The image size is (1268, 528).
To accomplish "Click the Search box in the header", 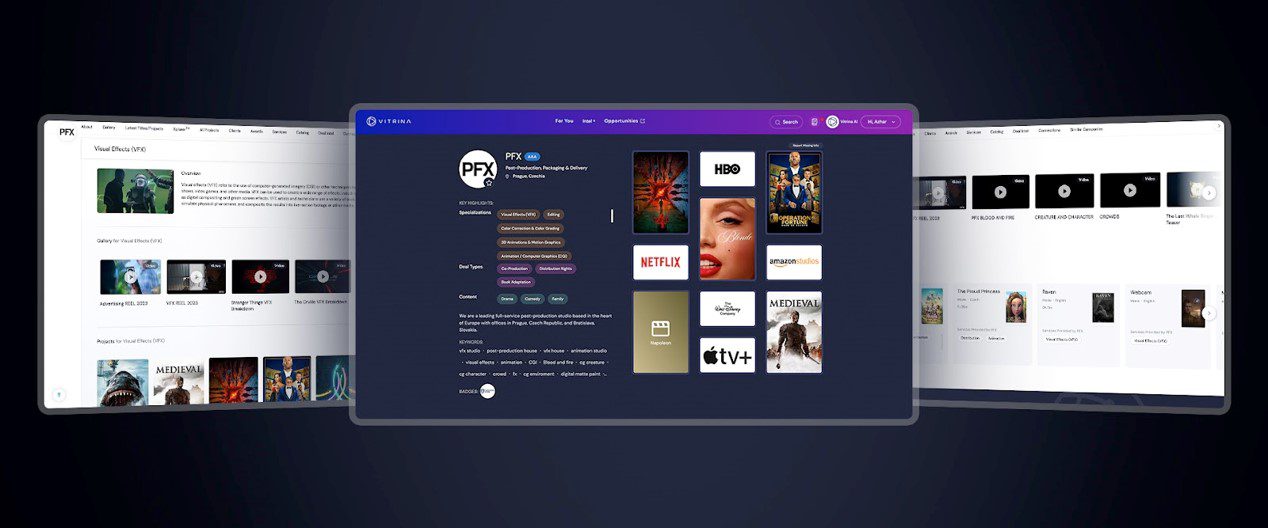I will [786, 122].
